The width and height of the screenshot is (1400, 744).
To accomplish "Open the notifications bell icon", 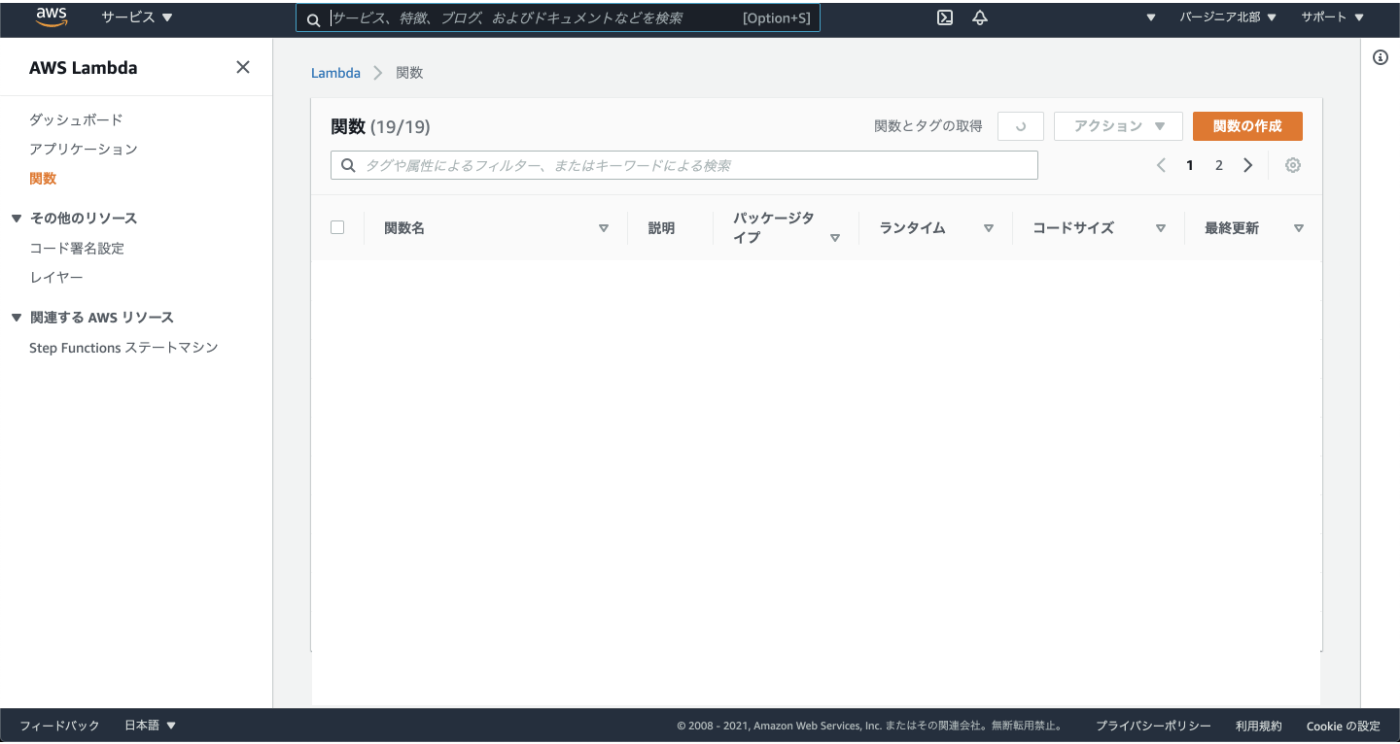I will pyautogui.click(x=980, y=17).
